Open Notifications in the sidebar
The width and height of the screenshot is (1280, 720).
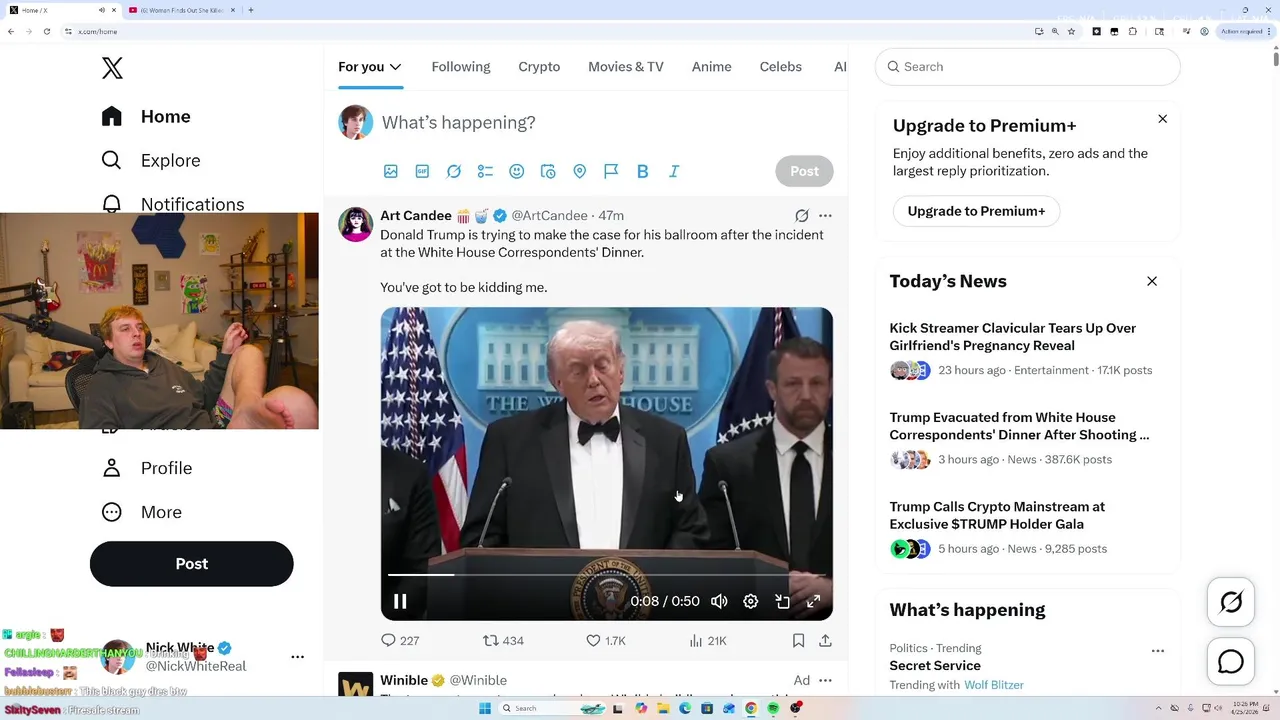[173, 203]
